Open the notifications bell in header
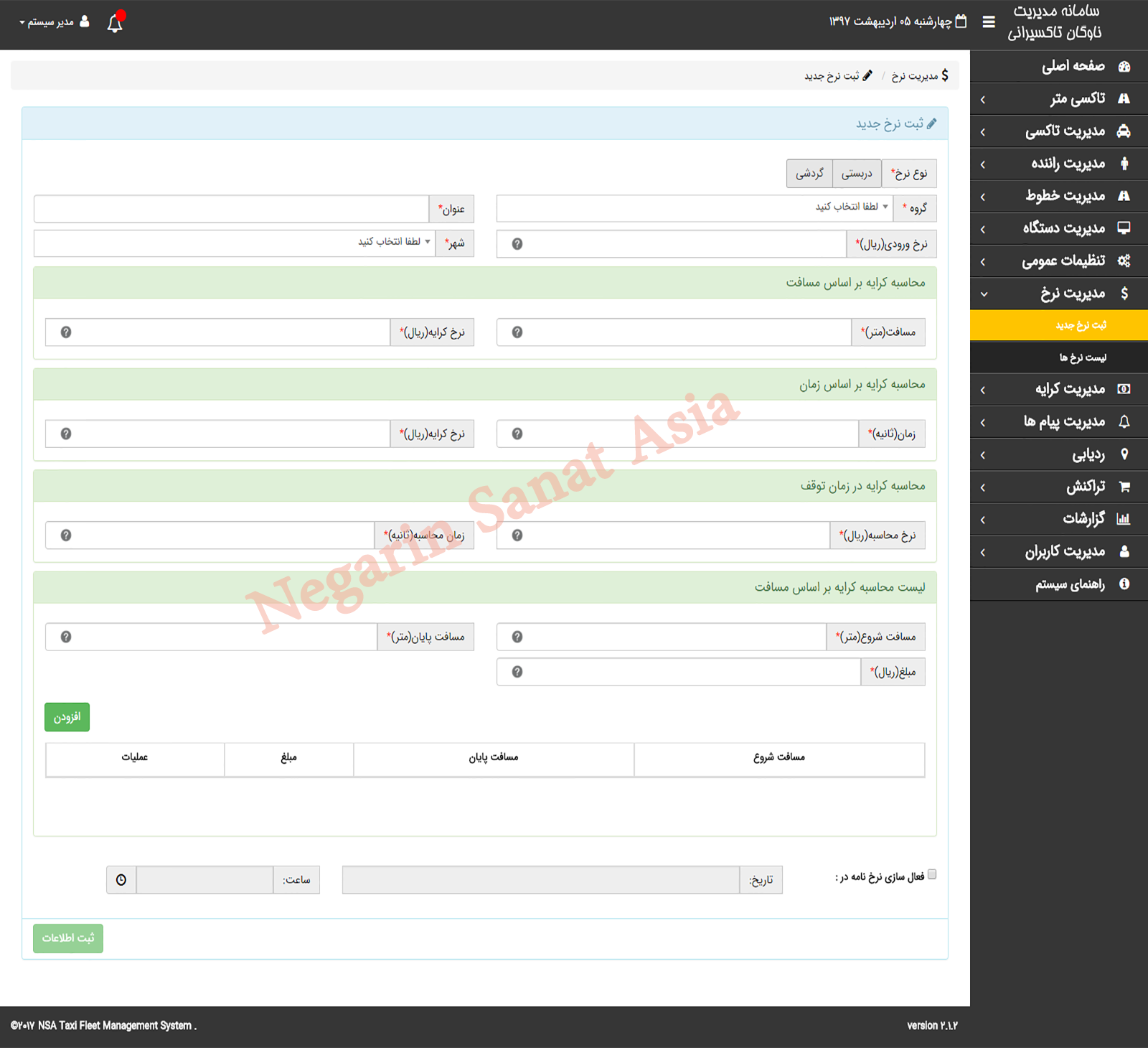The image size is (1148, 1048). [x=115, y=23]
